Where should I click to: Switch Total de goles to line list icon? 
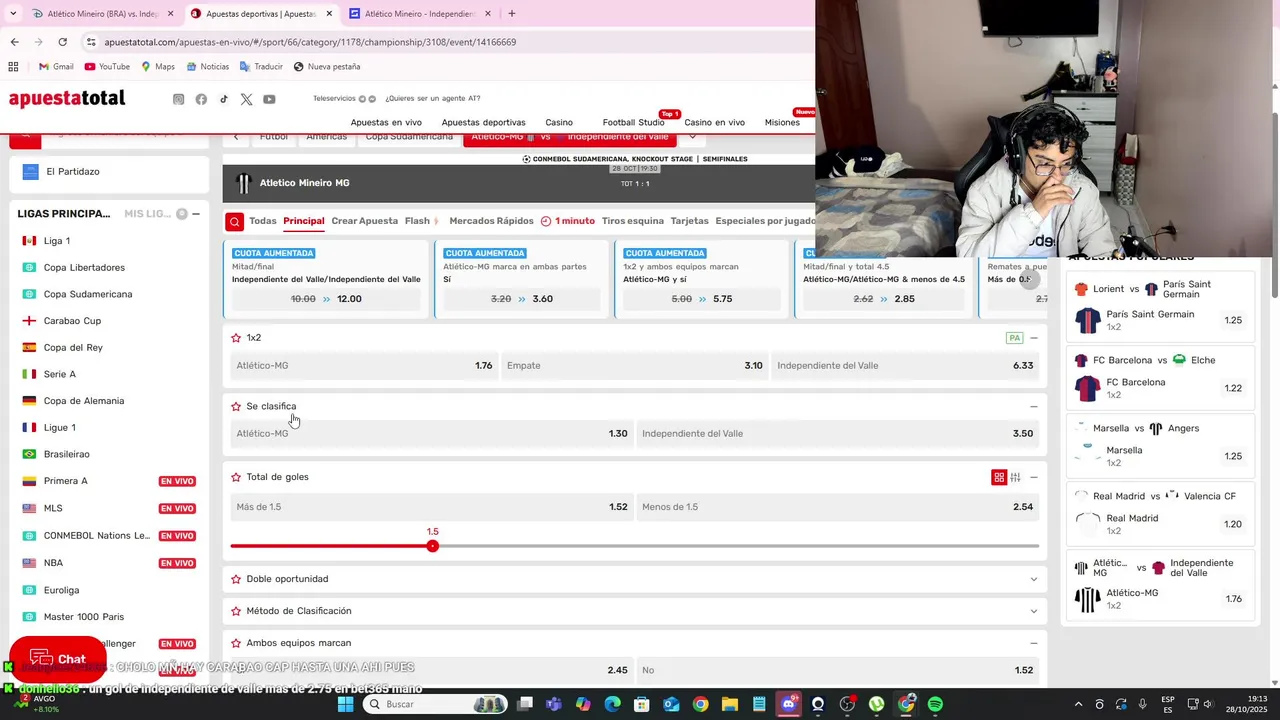[x=1015, y=477]
